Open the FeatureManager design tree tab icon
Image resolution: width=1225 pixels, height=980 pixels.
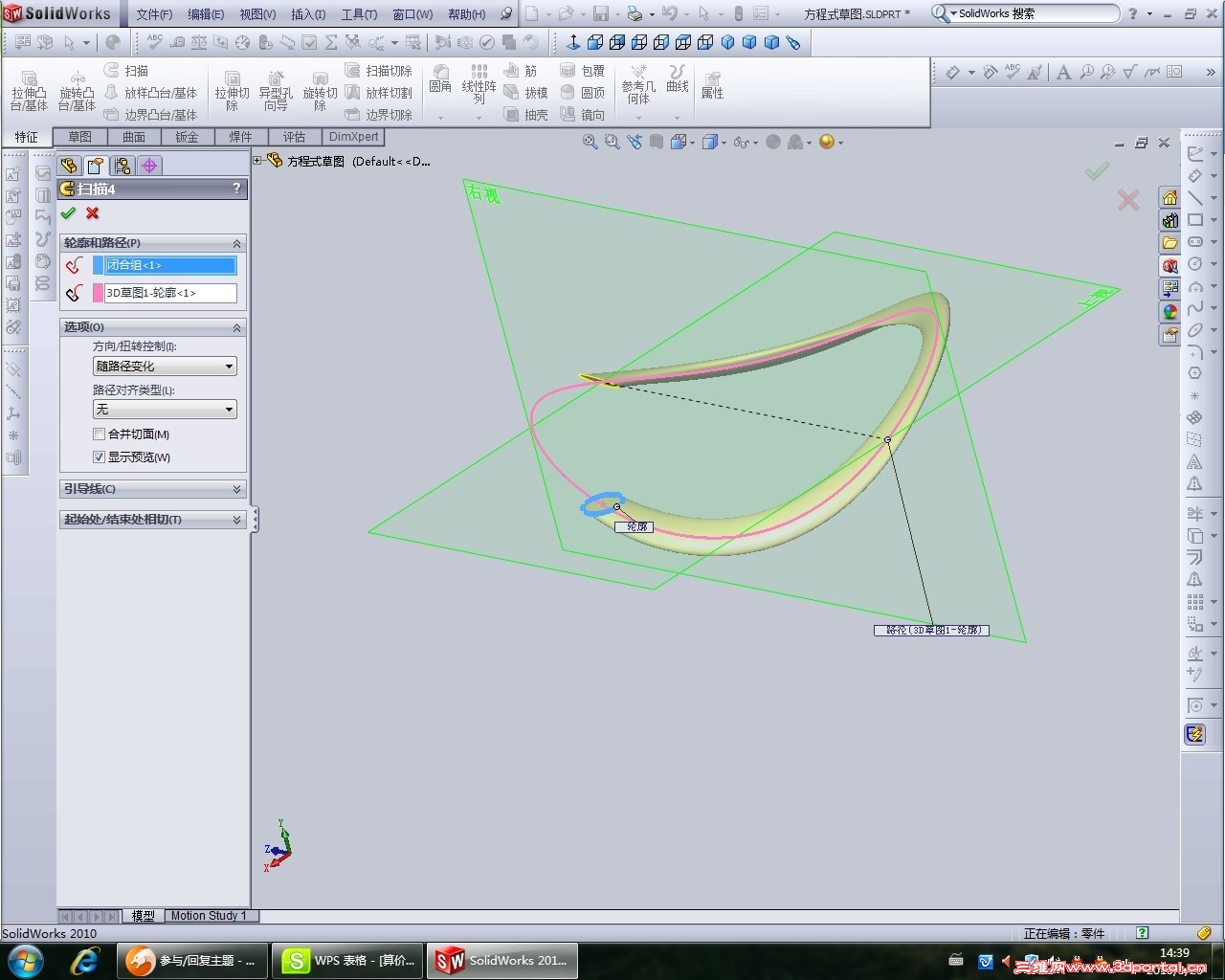[69, 166]
